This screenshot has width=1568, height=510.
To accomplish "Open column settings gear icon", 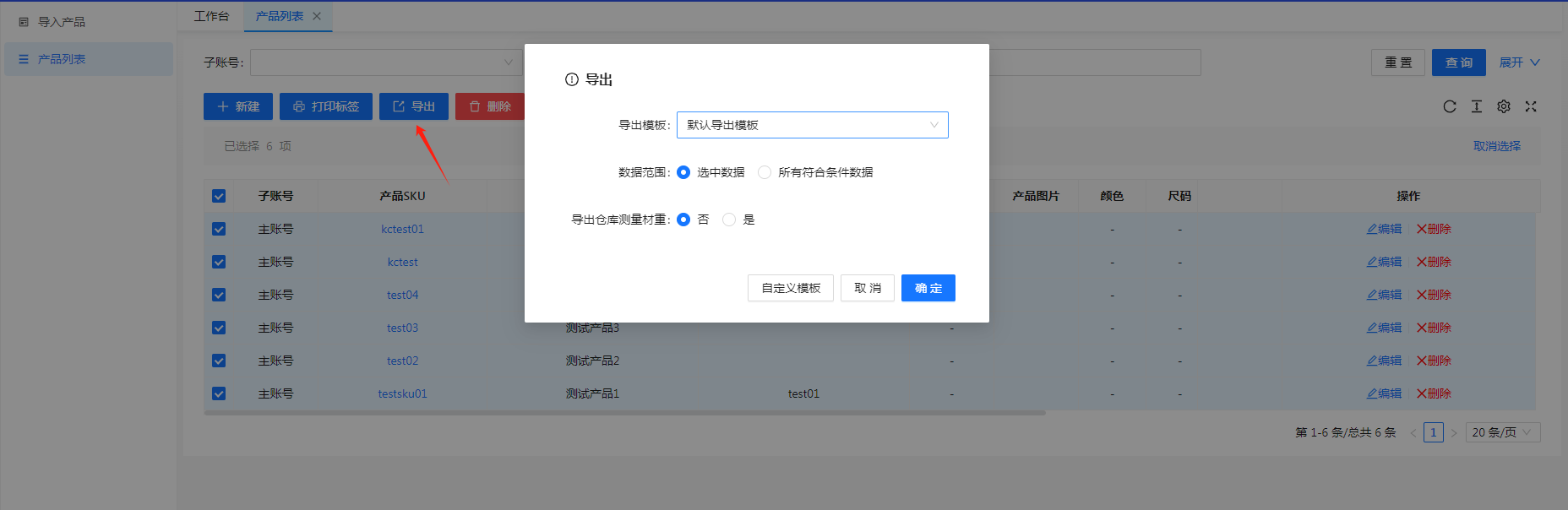I will pos(1504,106).
